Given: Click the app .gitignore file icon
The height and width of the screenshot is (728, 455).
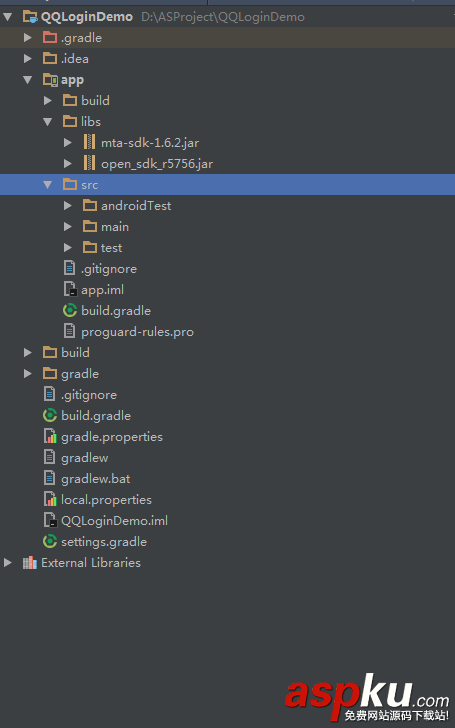Looking at the screenshot, I should 69,268.
